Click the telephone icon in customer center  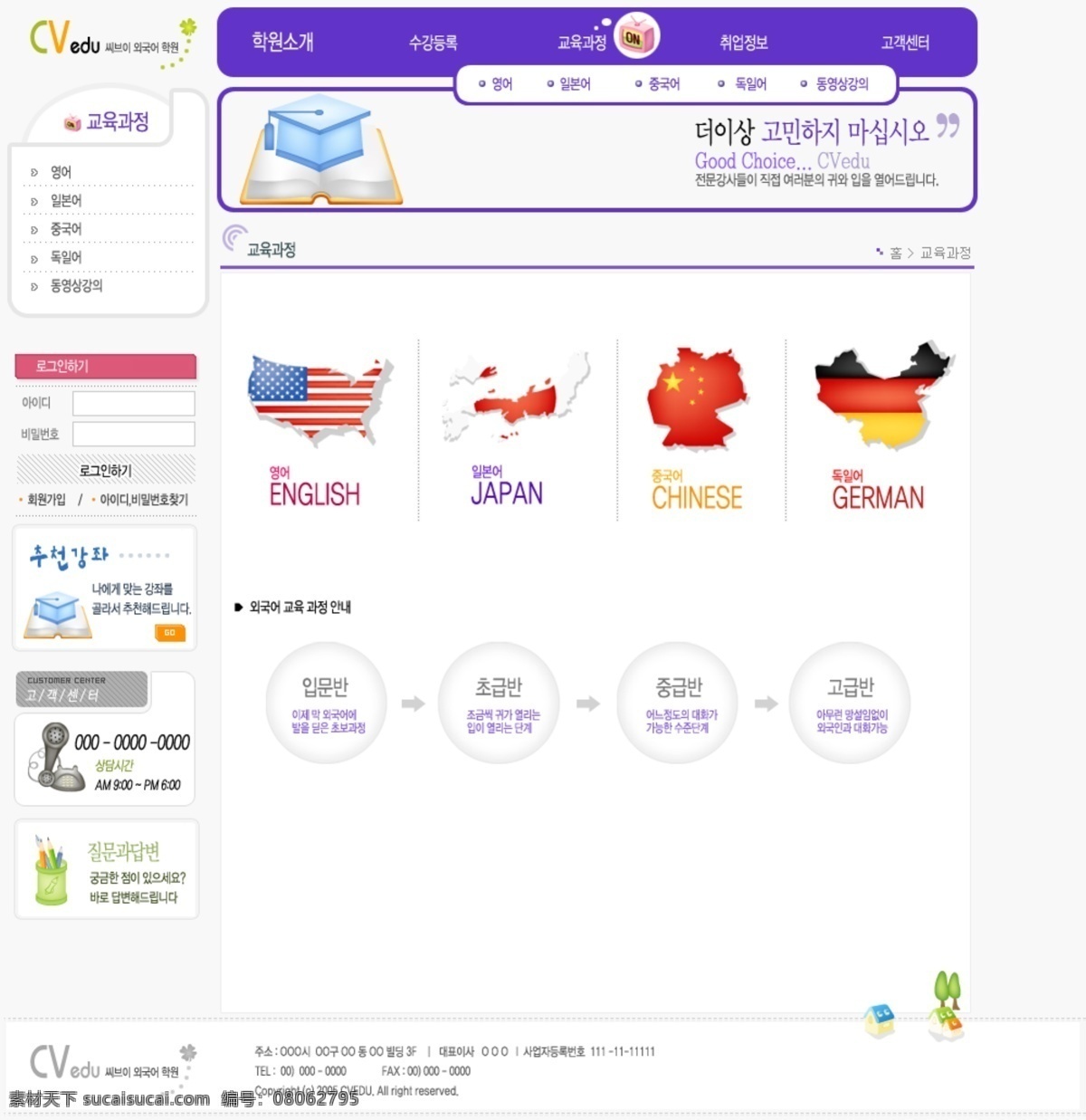tap(58, 757)
